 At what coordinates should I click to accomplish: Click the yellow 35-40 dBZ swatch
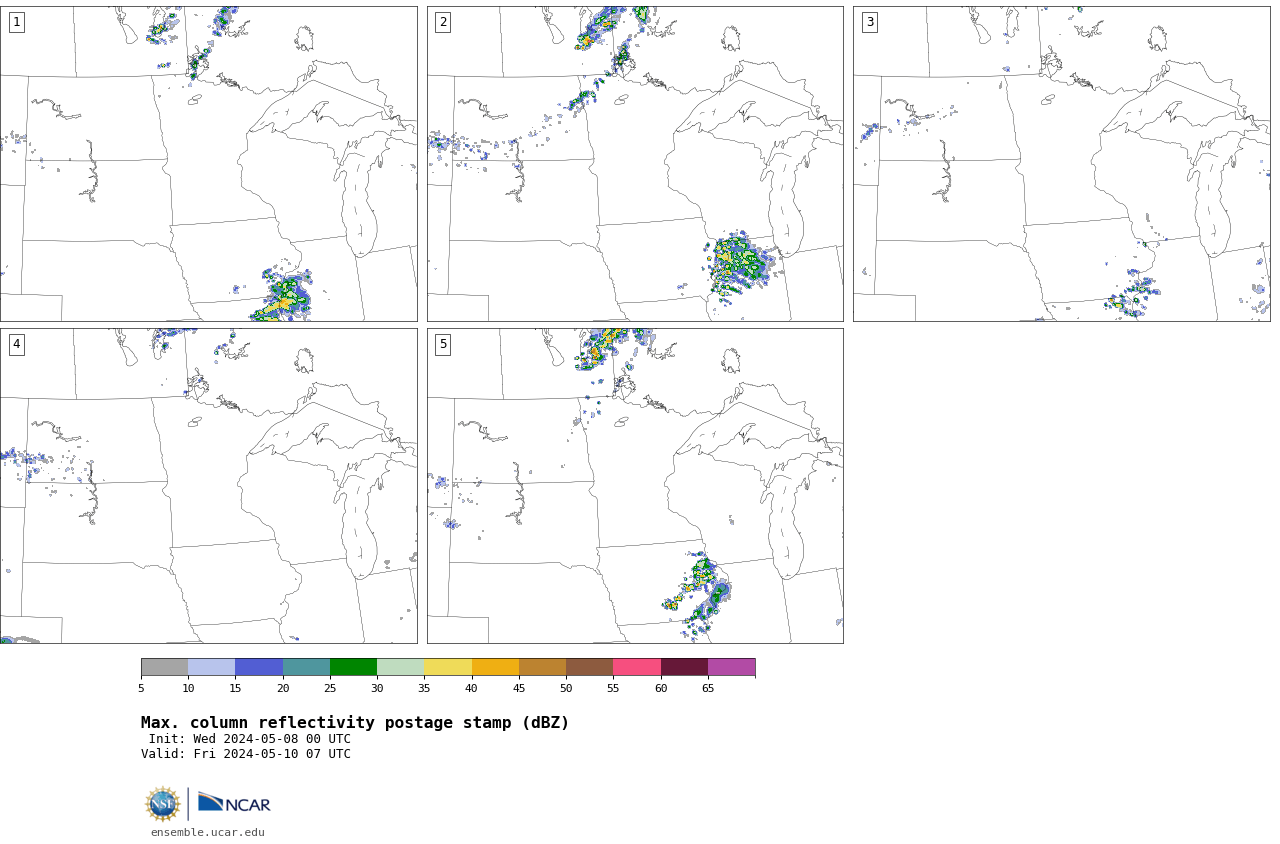(x=448, y=667)
